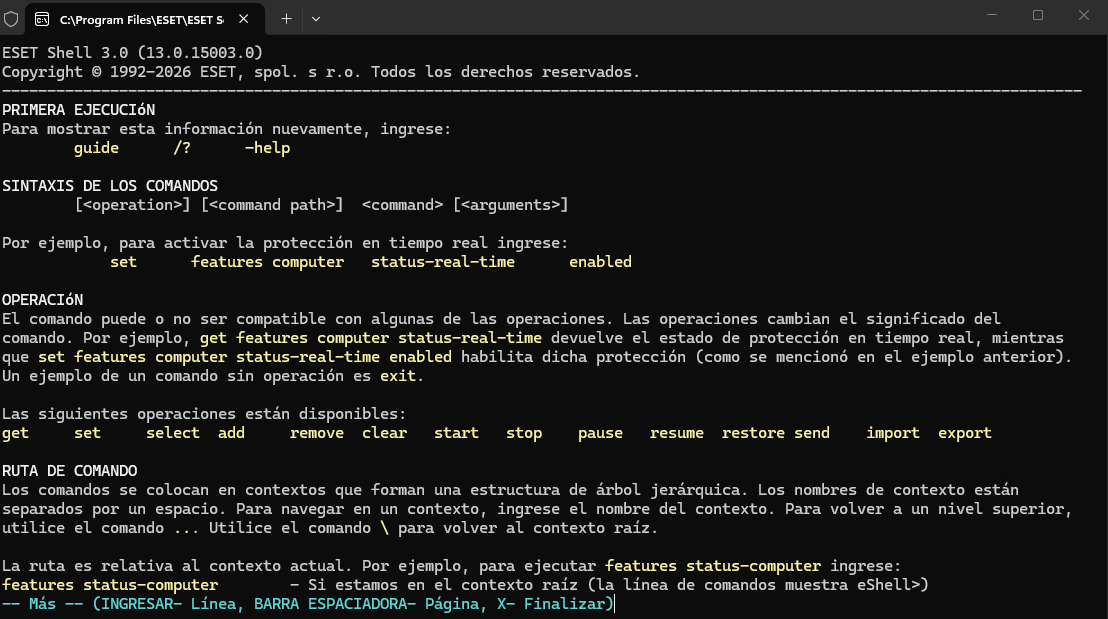Select the ESET Shell terminal tab
This screenshot has width=1108, height=619.
point(145,19)
